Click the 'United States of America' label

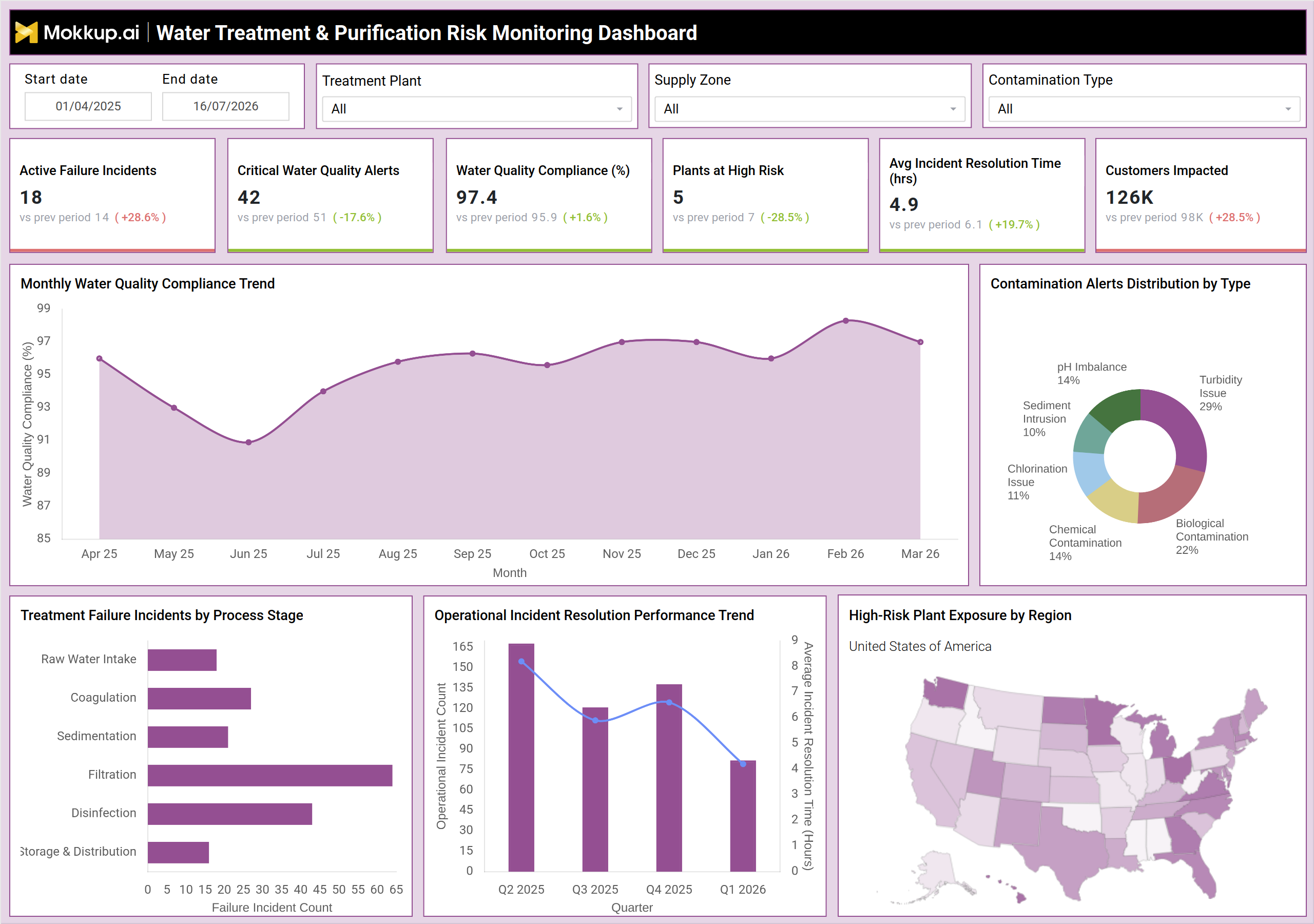920,646
